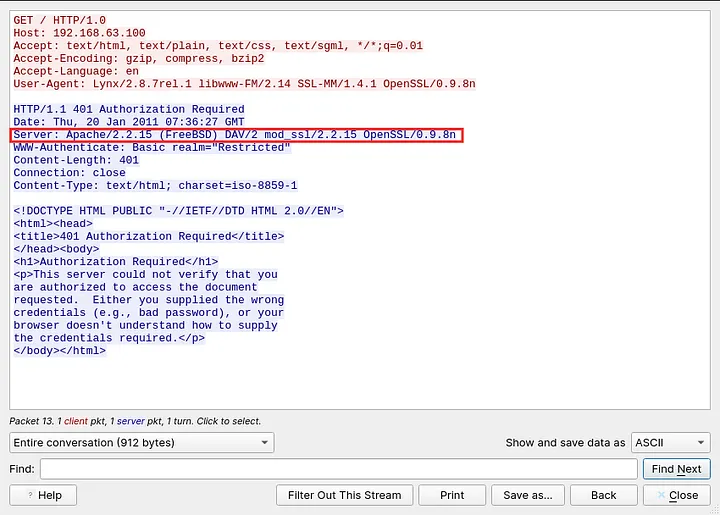Select the GET / HTTP/1.0 request line
The width and height of the screenshot is (720, 515).
coord(60,20)
